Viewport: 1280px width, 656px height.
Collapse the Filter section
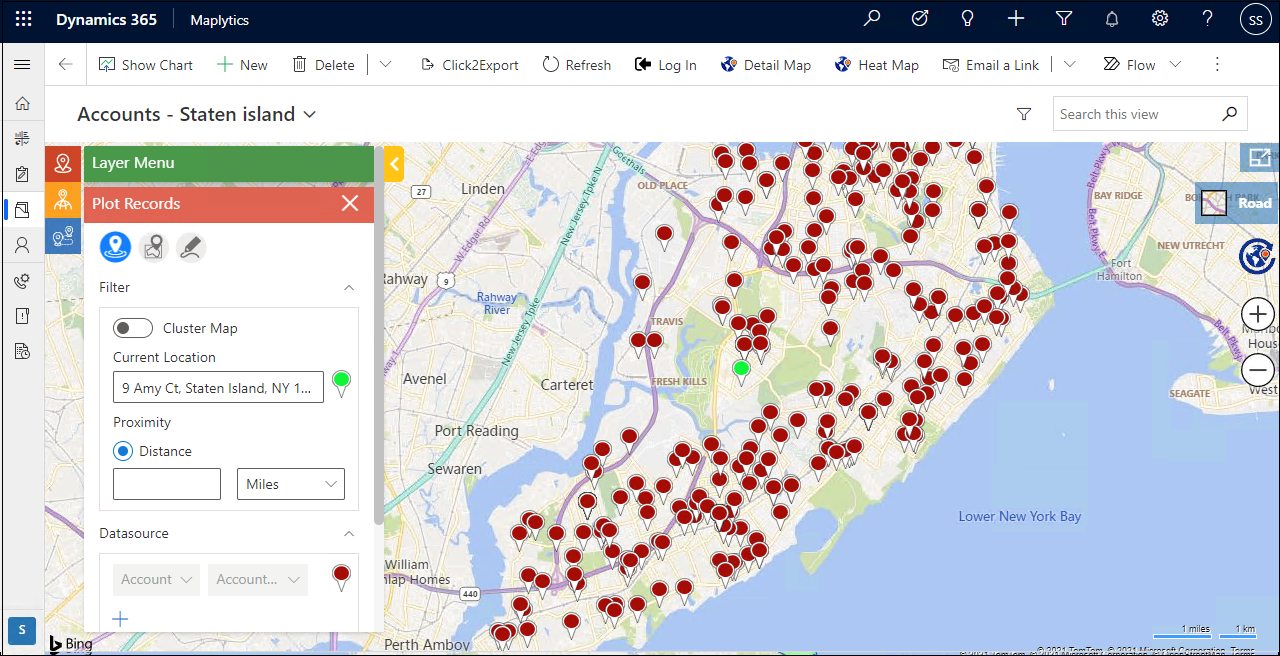(349, 287)
